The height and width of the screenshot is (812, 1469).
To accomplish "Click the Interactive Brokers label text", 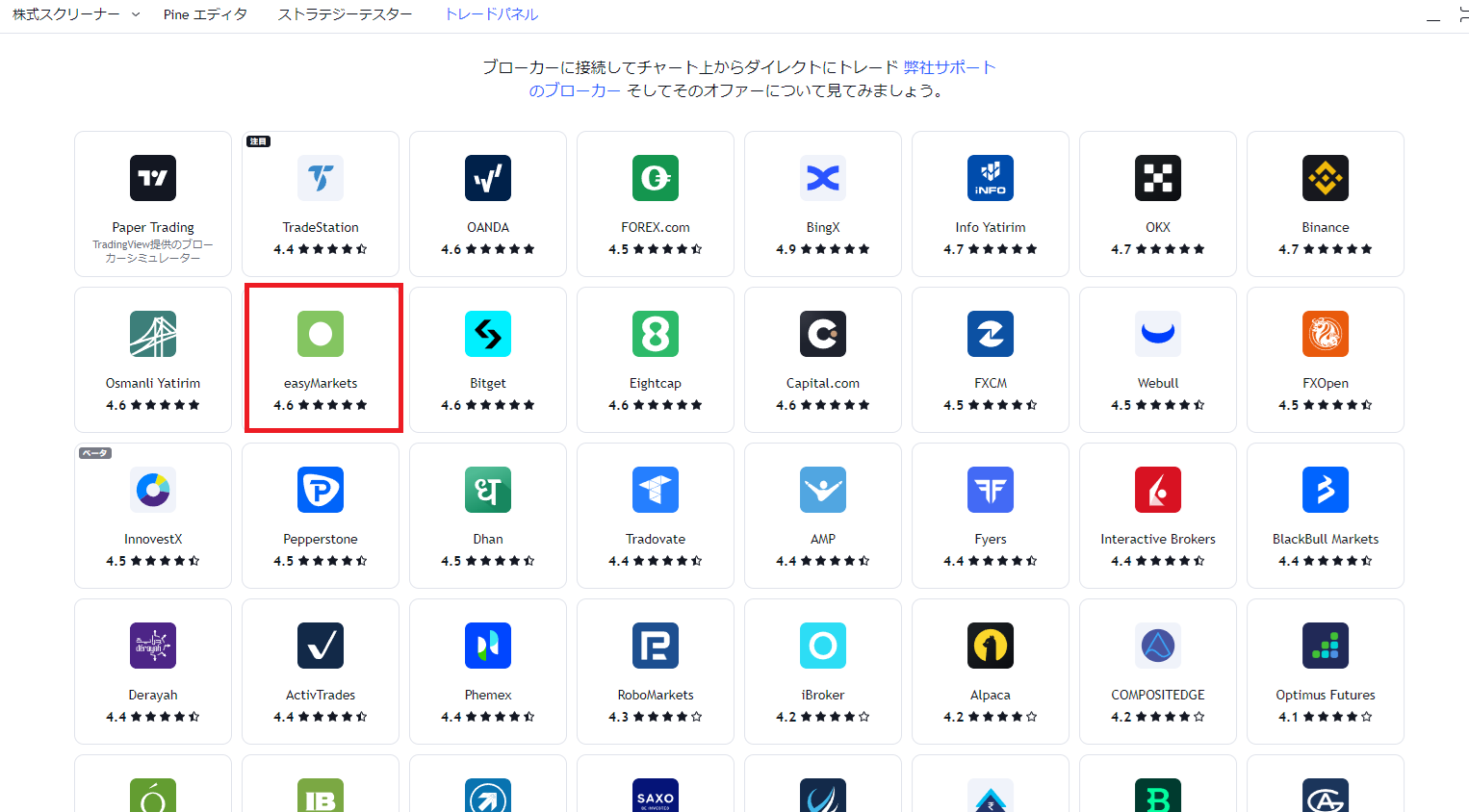I will pos(1158,539).
